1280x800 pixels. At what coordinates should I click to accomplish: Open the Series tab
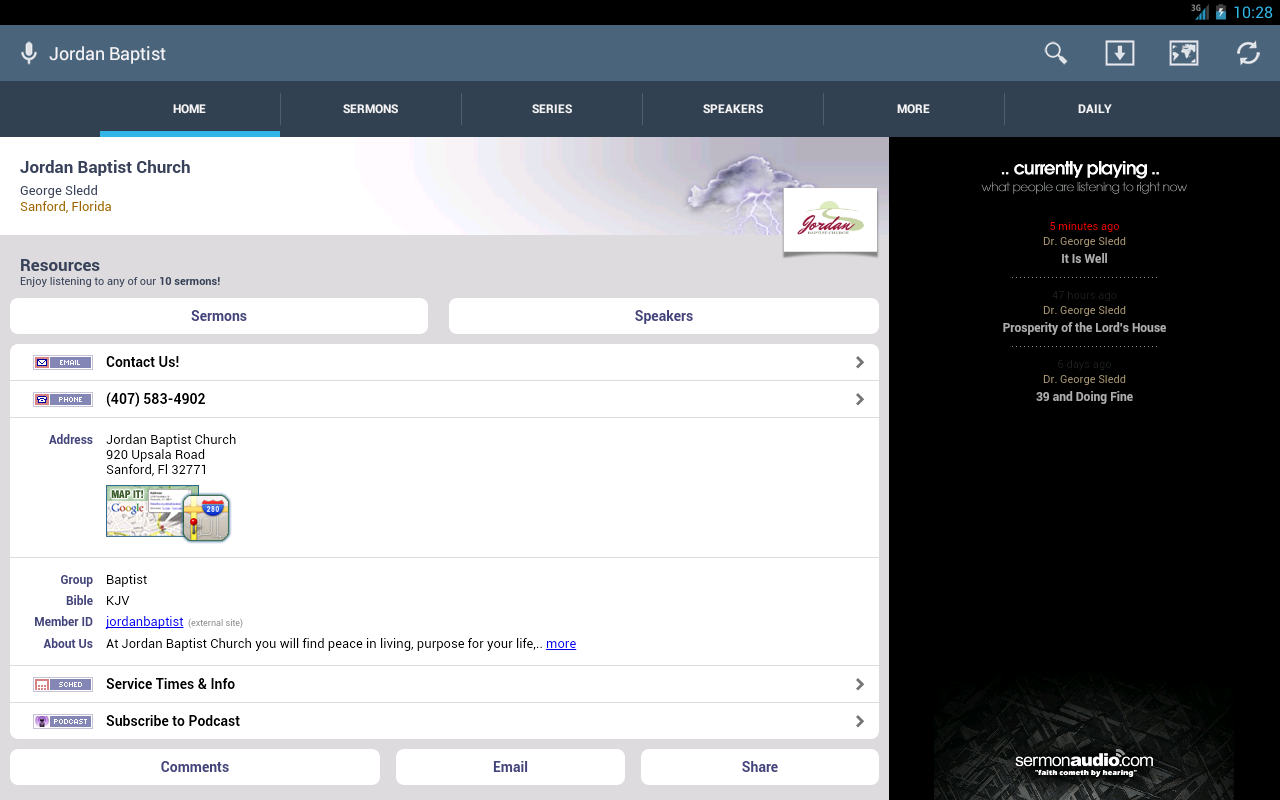click(552, 109)
